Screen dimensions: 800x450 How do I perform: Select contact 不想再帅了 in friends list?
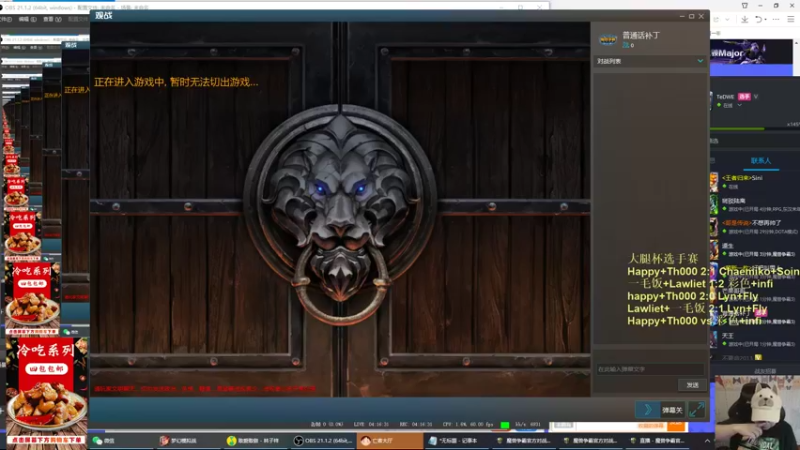pos(754,227)
